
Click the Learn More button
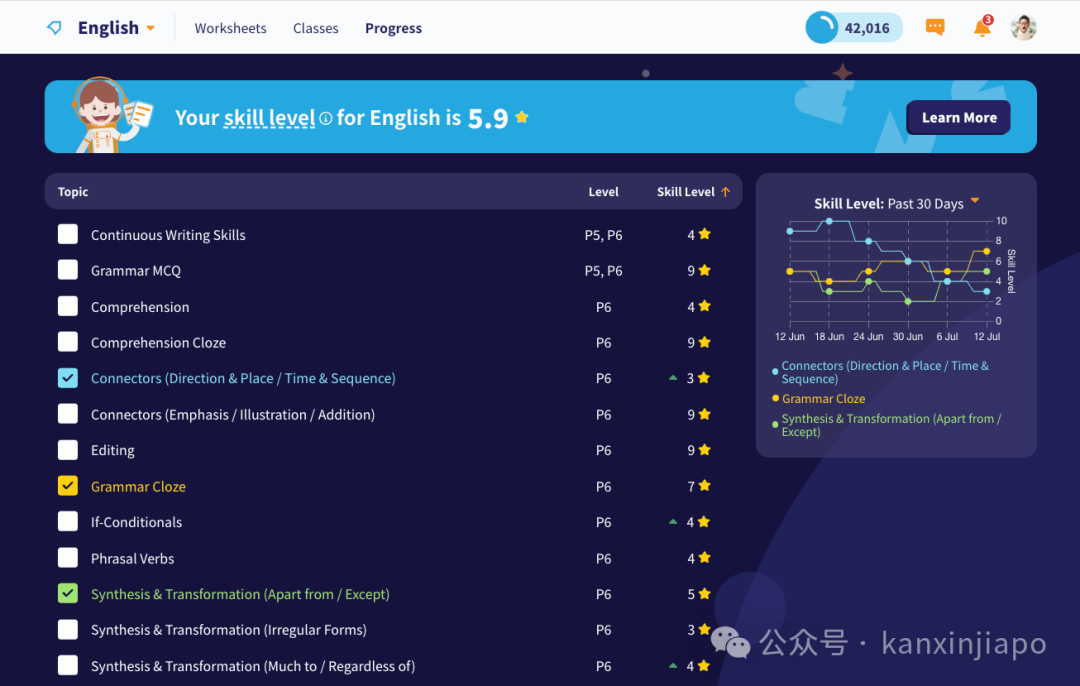958,117
